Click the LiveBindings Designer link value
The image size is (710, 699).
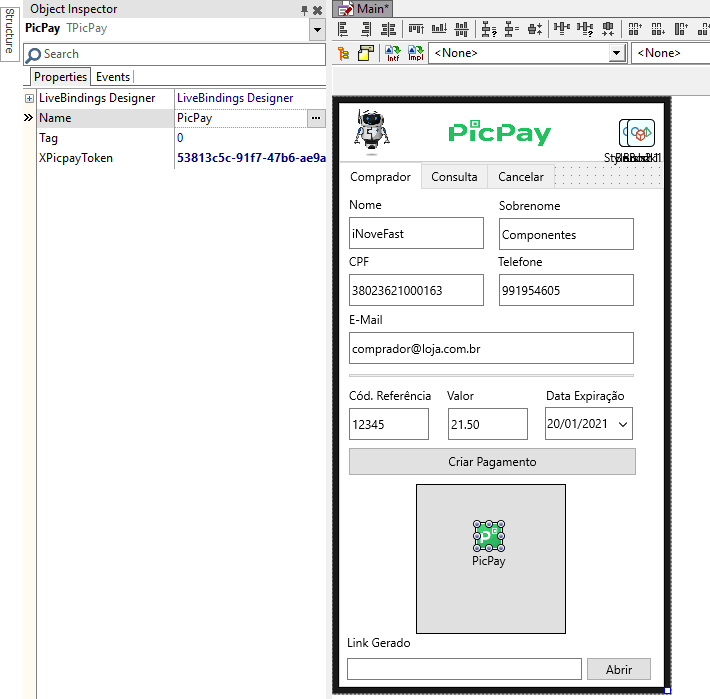coord(235,98)
